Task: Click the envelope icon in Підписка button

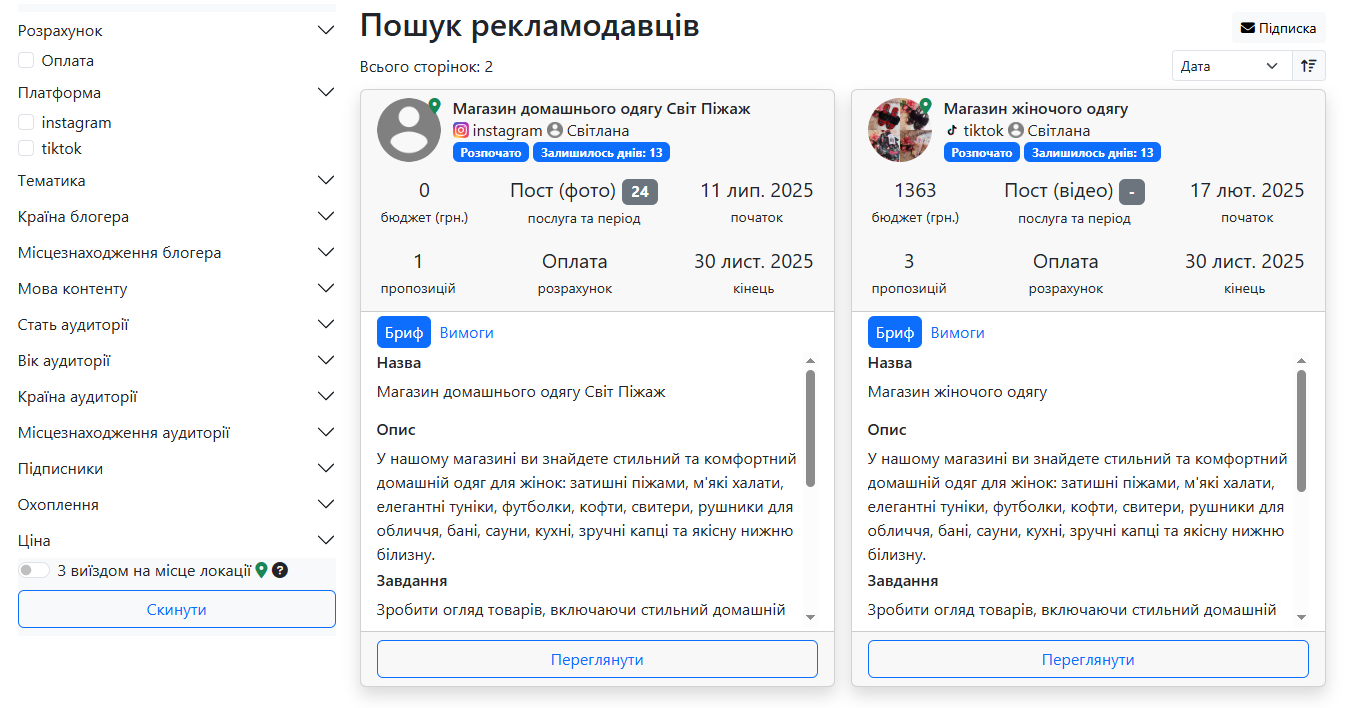Action: tap(1247, 28)
